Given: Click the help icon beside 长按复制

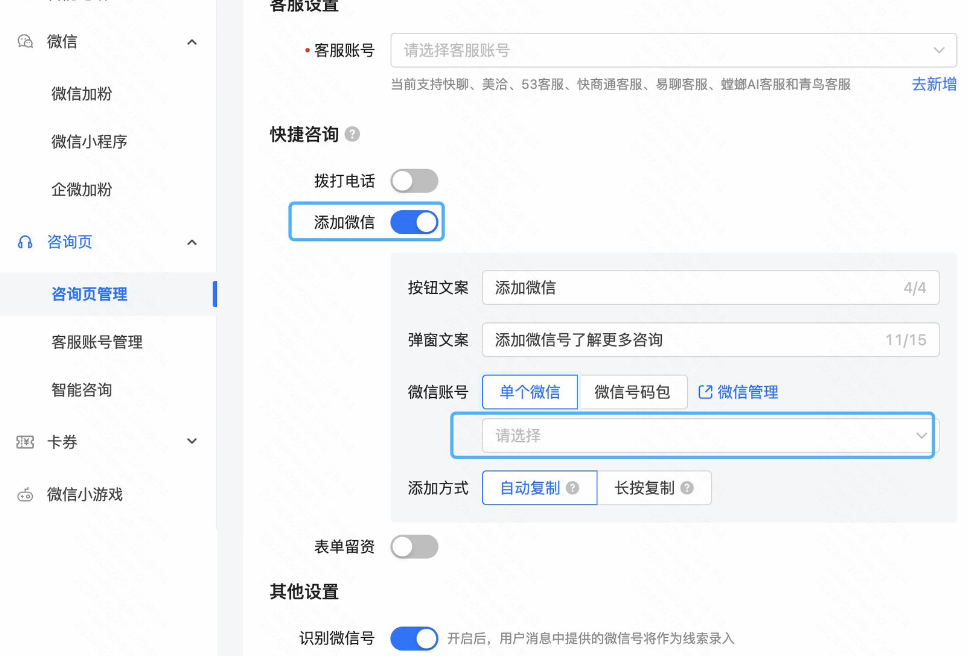Looking at the screenshot, I should tap(685, 487).
